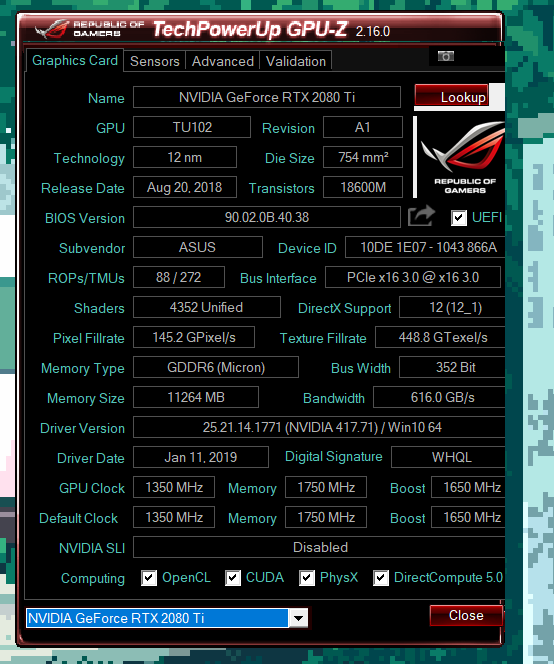Click the Subvendor field ASUS
The width and height of the screenshot is (554, 664).
(x=198, y=247)
